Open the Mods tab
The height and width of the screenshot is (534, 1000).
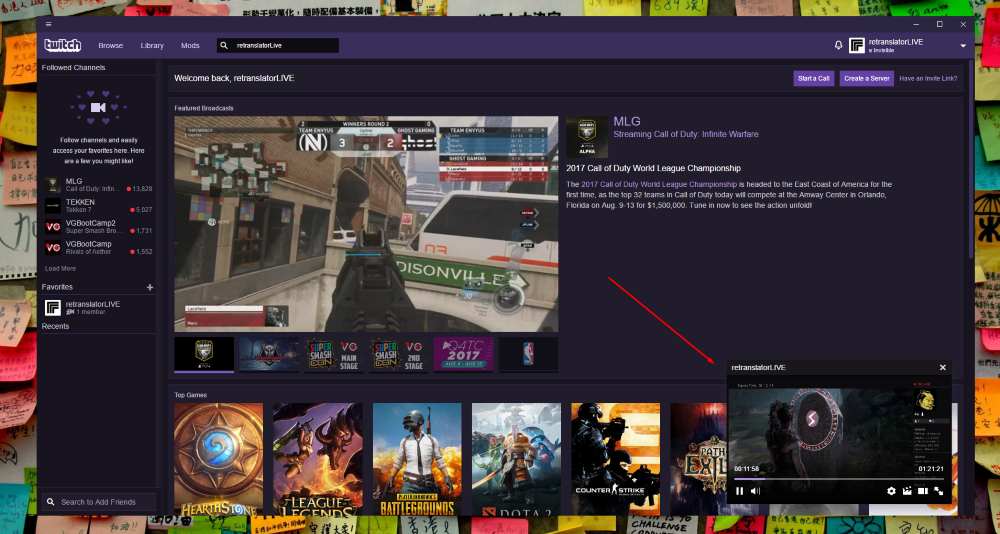coord(190,46)
